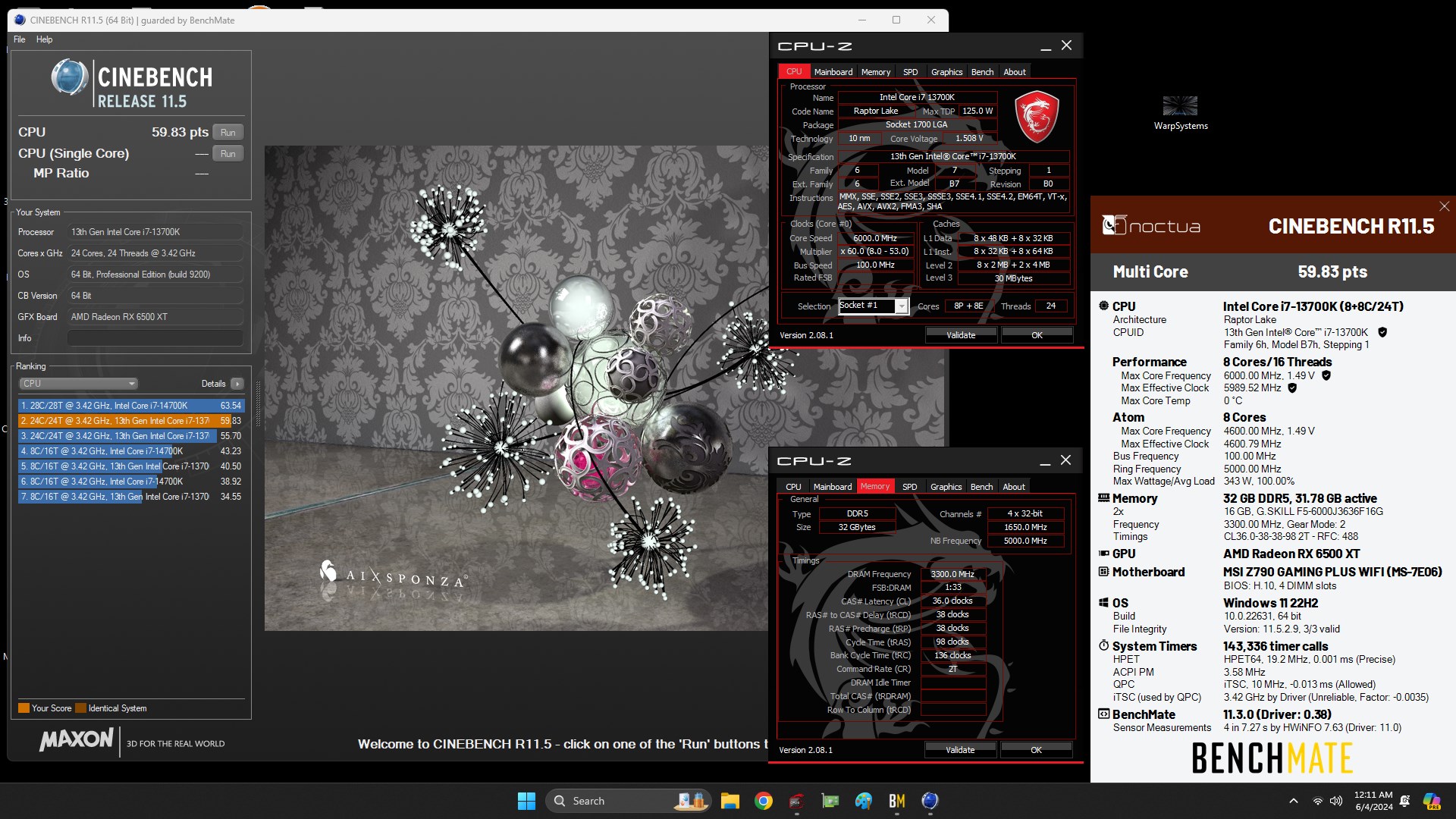Click OK in lower CPU-Z Memory window
This screenshot has width=1456, height=819.
click(x=1036, y=750)
